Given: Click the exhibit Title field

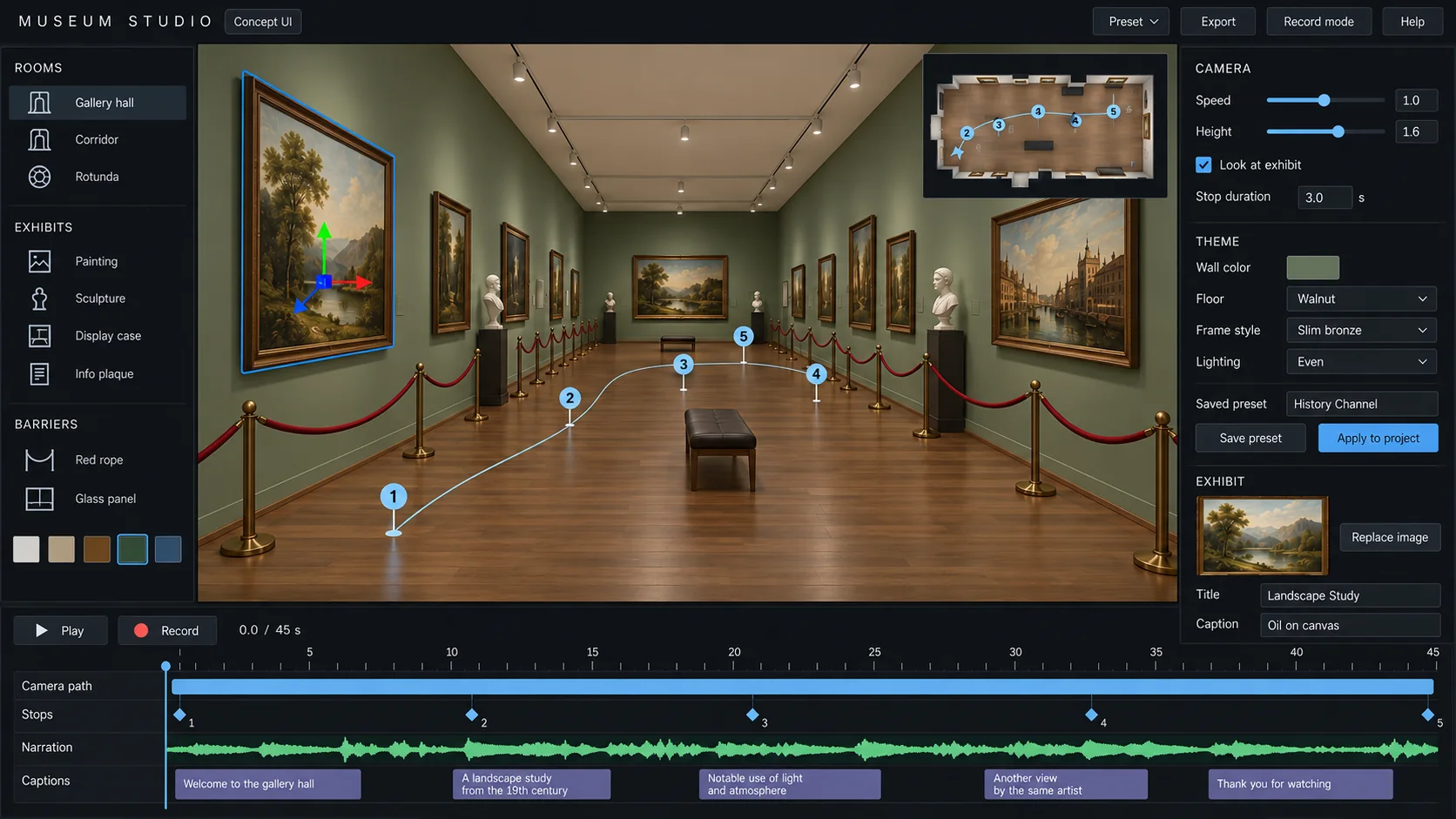Looking at the screenshot, I should coord(1350,595).
